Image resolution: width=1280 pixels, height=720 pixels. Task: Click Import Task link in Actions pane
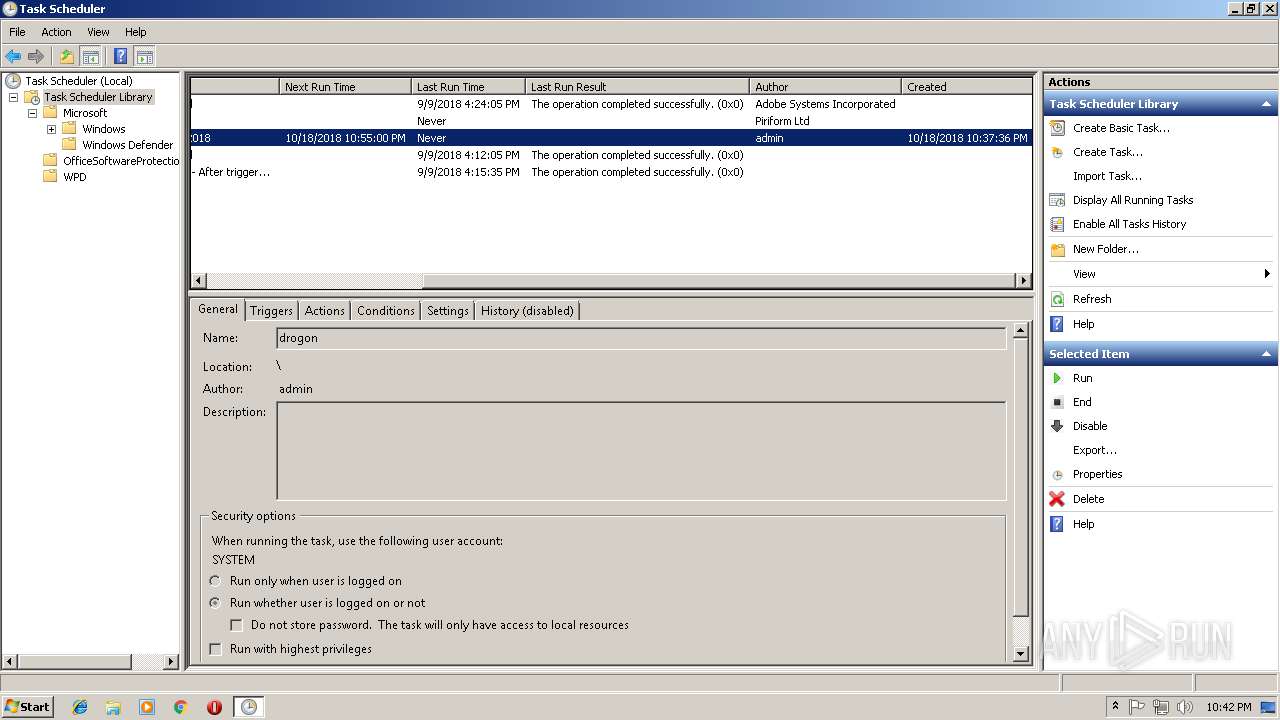1107,176
